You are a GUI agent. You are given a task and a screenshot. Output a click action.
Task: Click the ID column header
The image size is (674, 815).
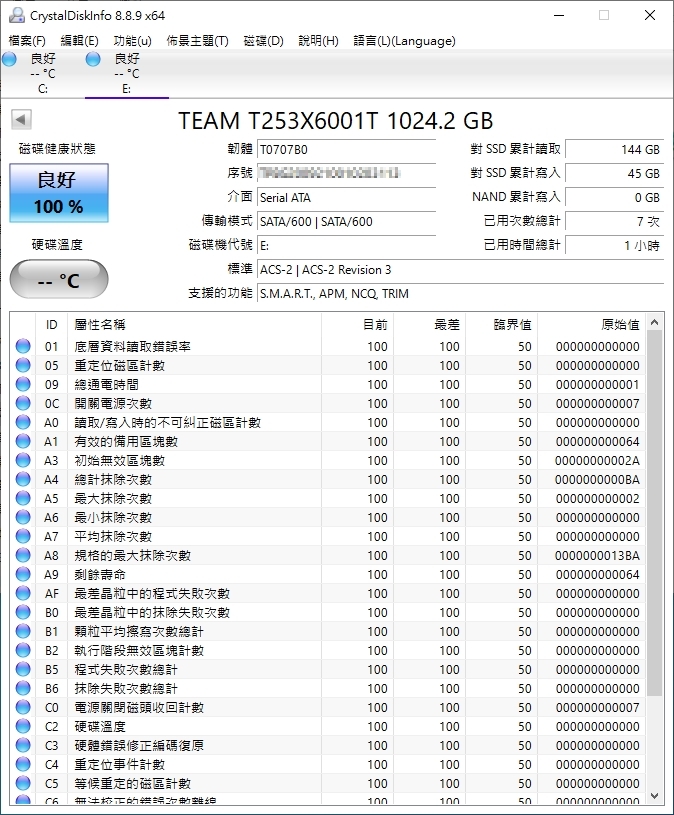tap(51, 325)
